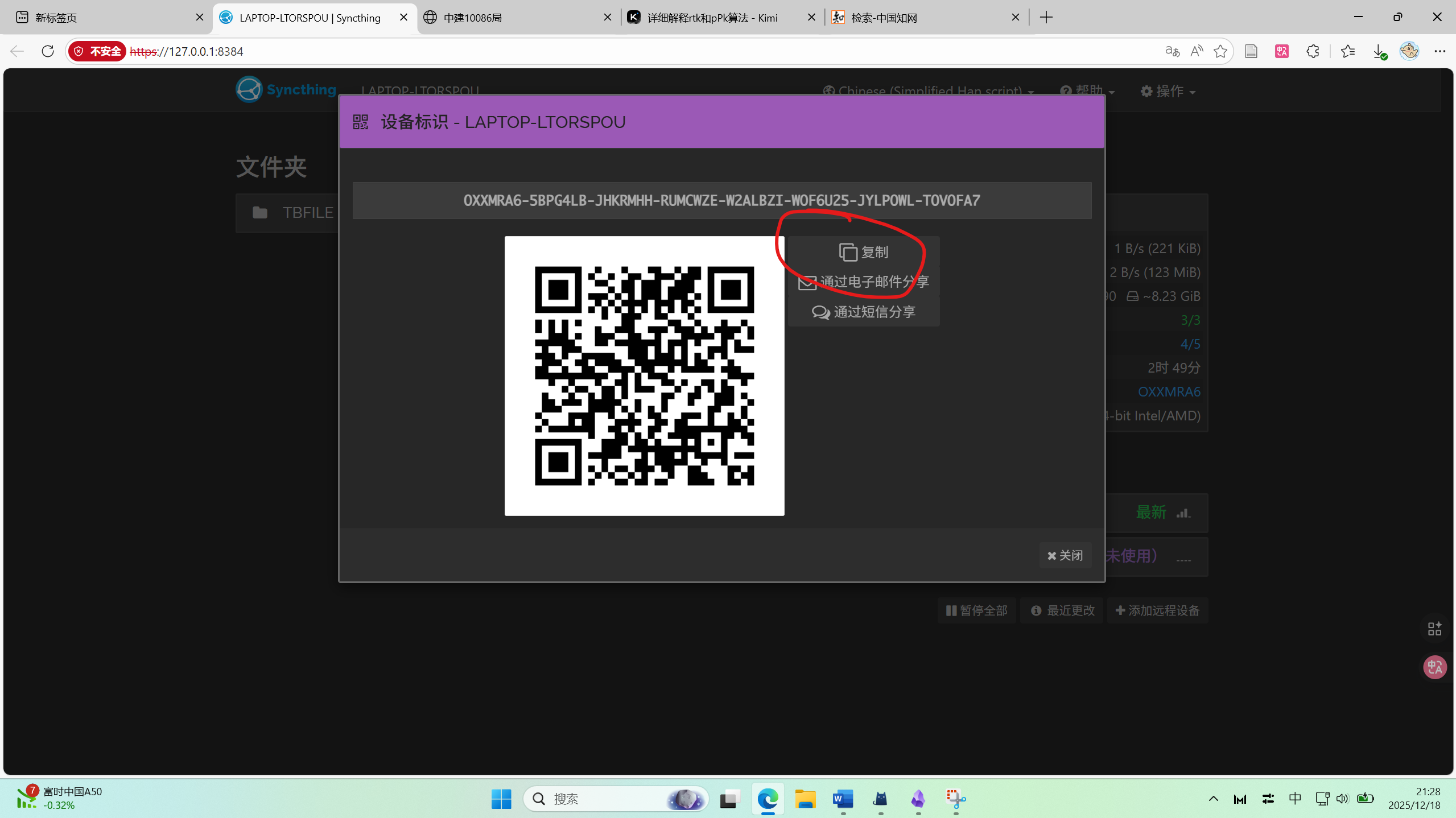
Task: Select the device ID string OXXMRA6-5BPG4LB
Action: point(721,200)
